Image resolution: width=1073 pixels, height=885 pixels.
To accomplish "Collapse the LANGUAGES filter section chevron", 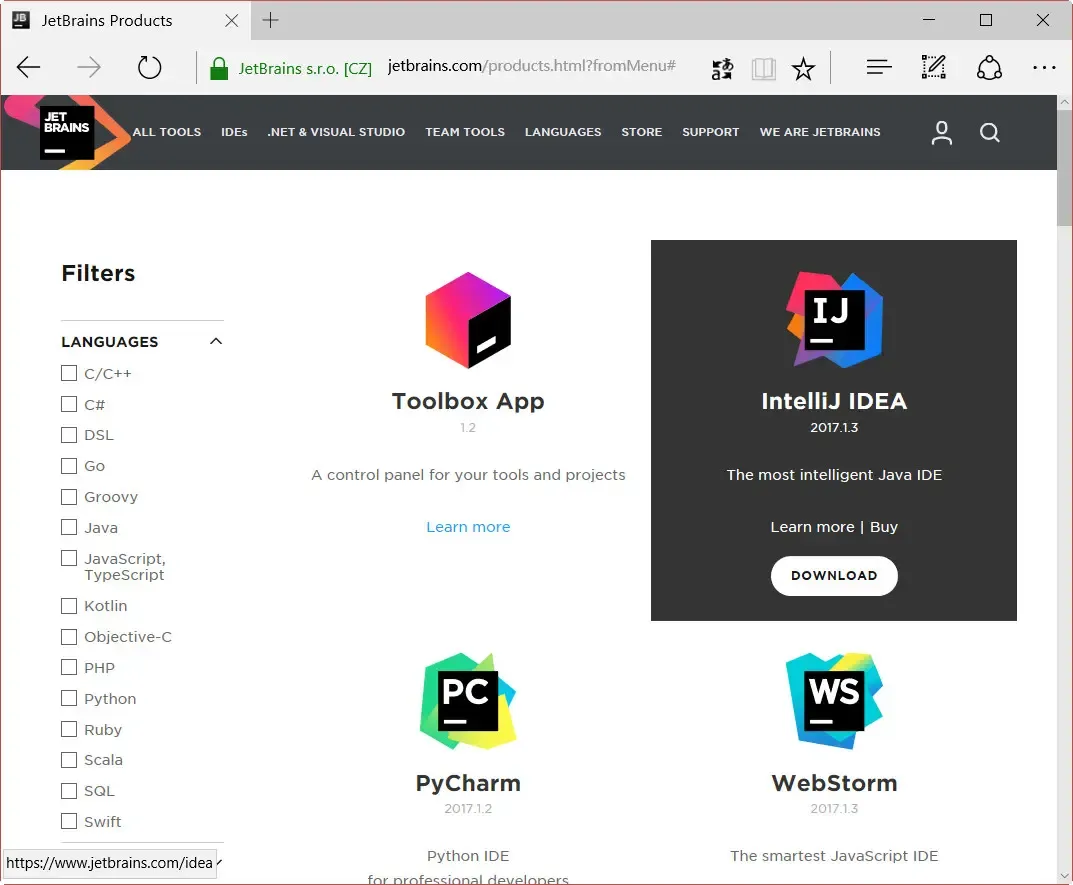I will [216, 341].
